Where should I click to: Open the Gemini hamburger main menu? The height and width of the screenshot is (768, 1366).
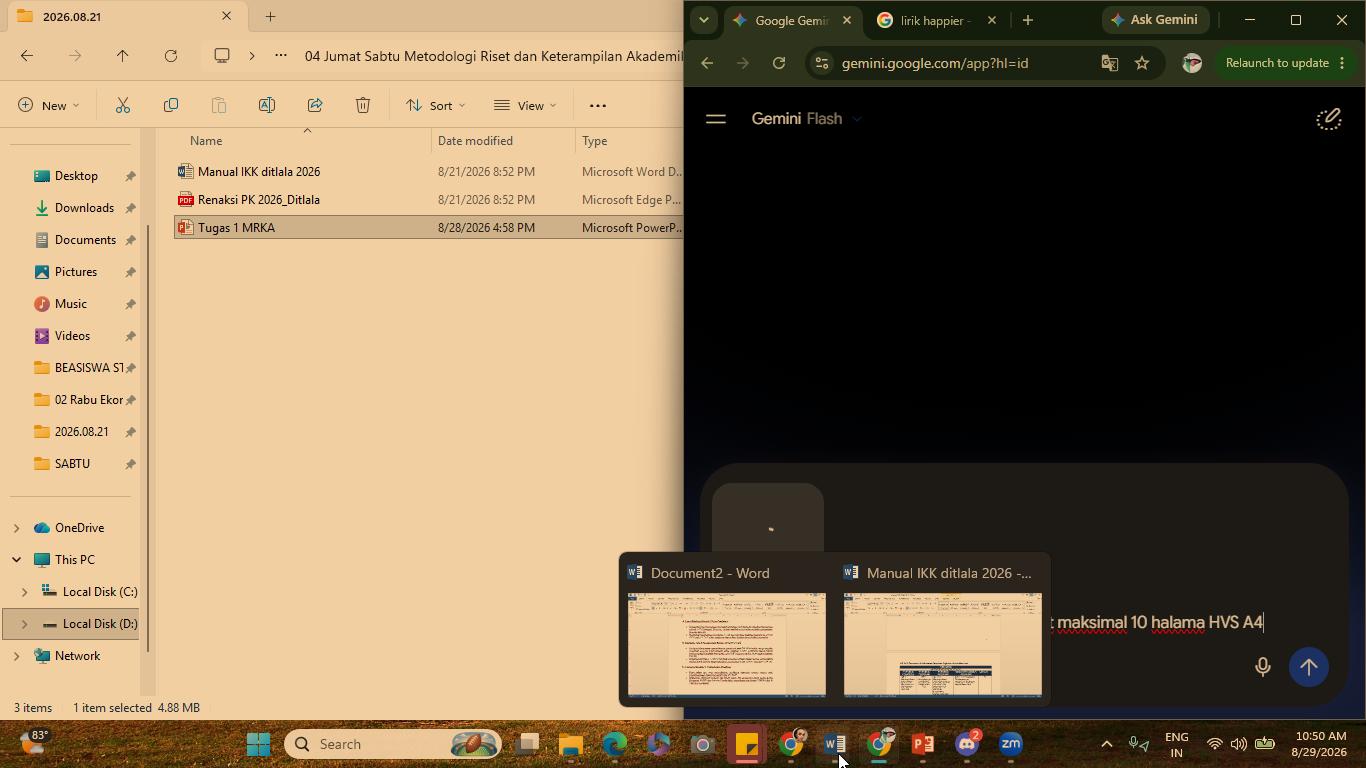[716, 119]
